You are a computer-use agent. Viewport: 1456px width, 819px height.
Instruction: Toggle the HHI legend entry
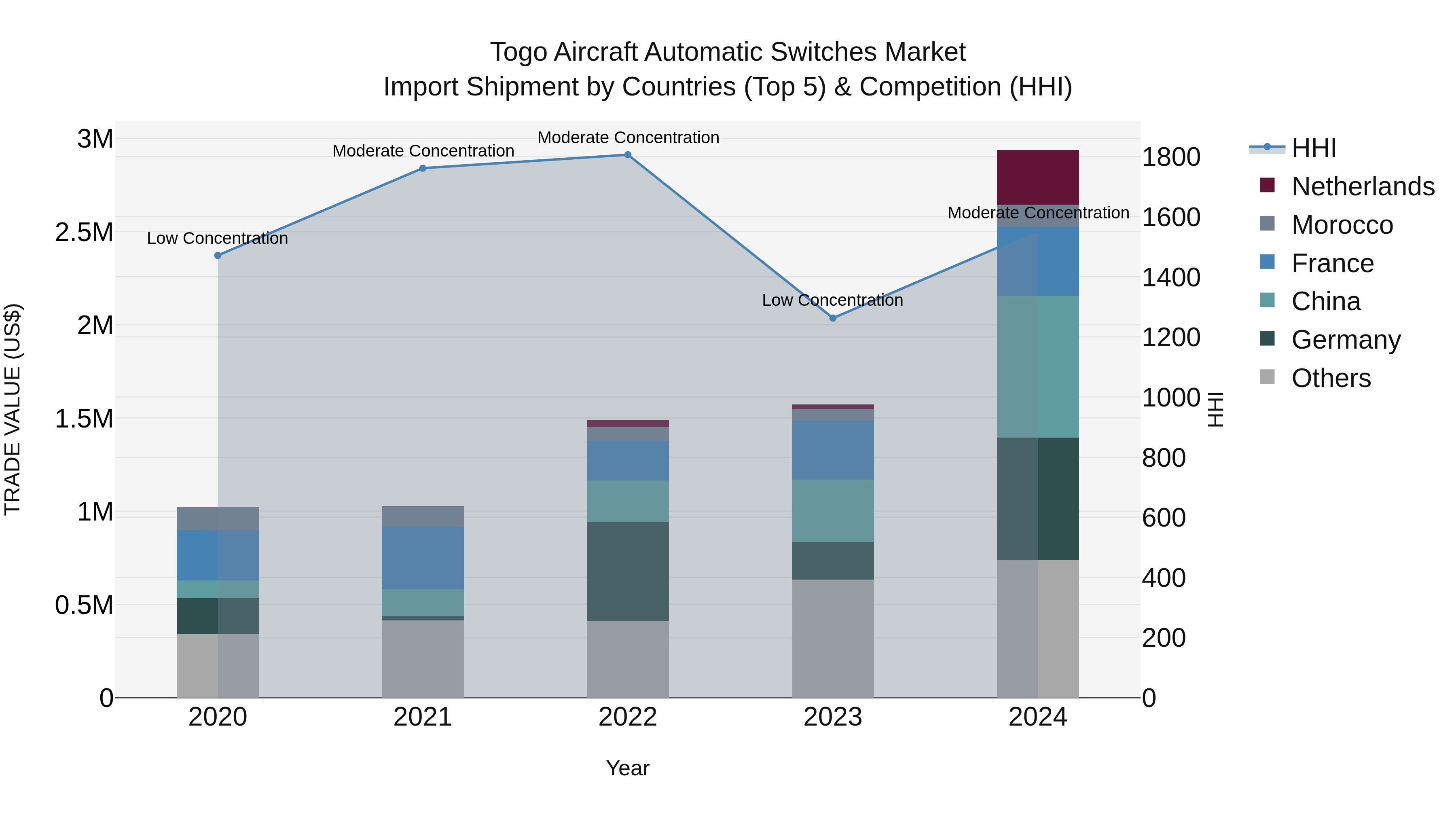[x=1293, y=148]
